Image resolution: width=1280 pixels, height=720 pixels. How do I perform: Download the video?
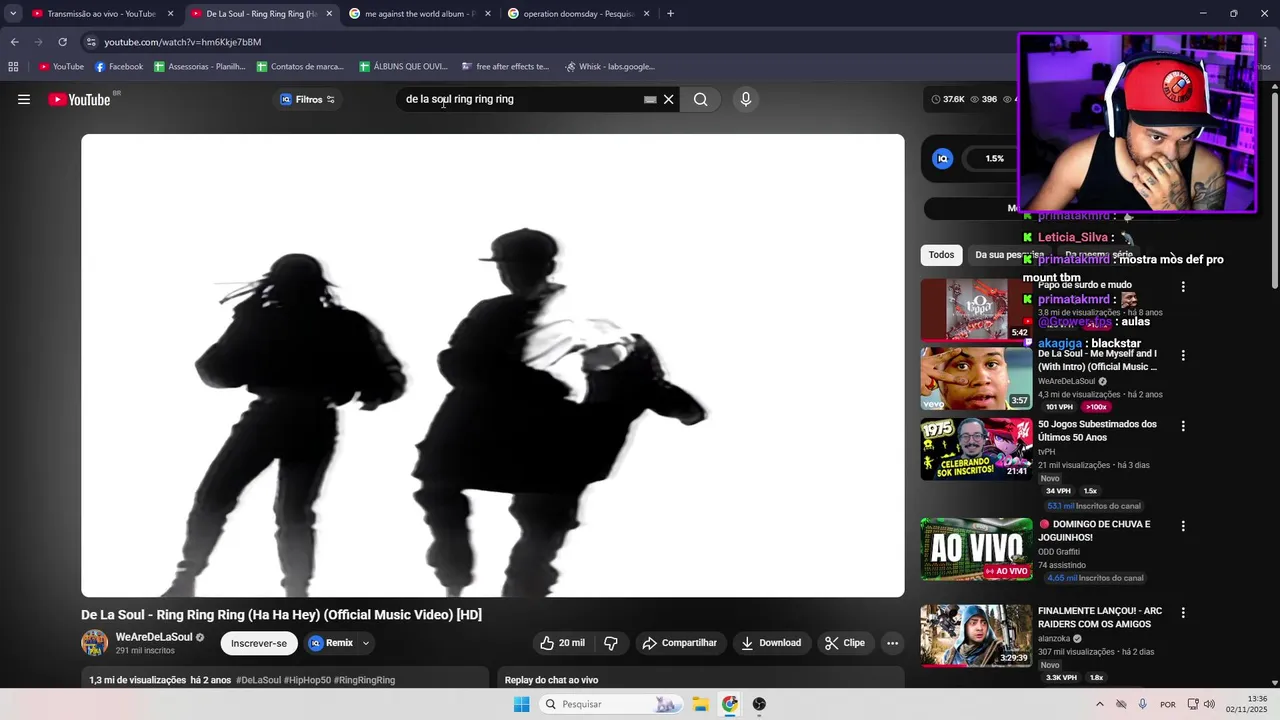pos(771,643)
